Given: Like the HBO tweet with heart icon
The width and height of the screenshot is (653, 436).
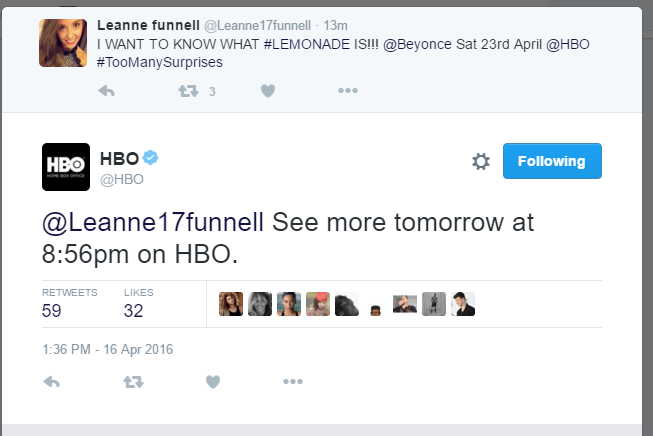Looking at the screenshot, I should (213, 381).
